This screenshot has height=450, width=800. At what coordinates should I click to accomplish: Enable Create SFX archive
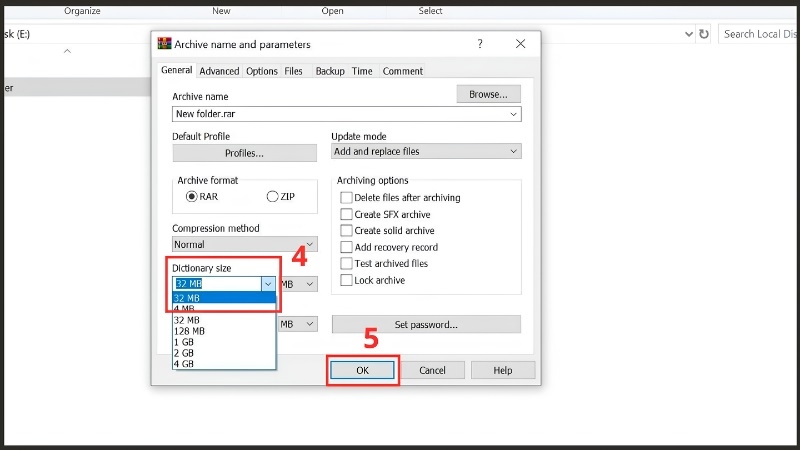tap(346, 214)
